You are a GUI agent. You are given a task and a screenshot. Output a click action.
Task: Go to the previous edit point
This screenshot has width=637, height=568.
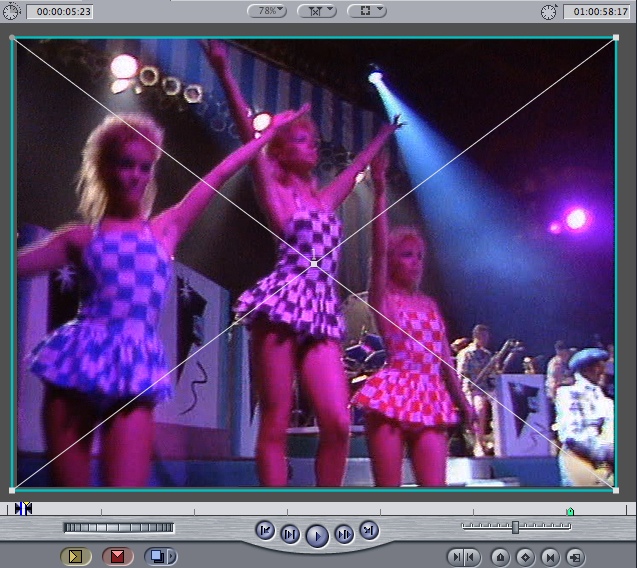pos(265,531)
